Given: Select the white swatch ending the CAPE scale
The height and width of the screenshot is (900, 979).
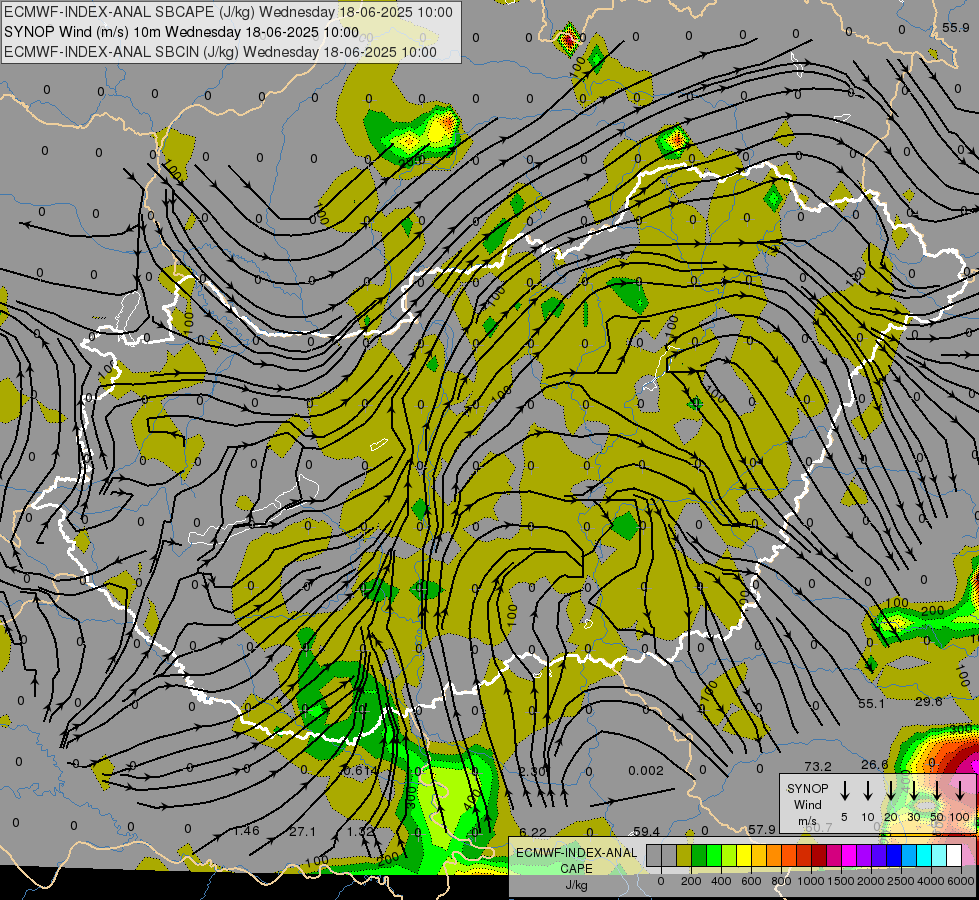Looking at the screenshot, I should pyautogui.click(x=954, y=855).
